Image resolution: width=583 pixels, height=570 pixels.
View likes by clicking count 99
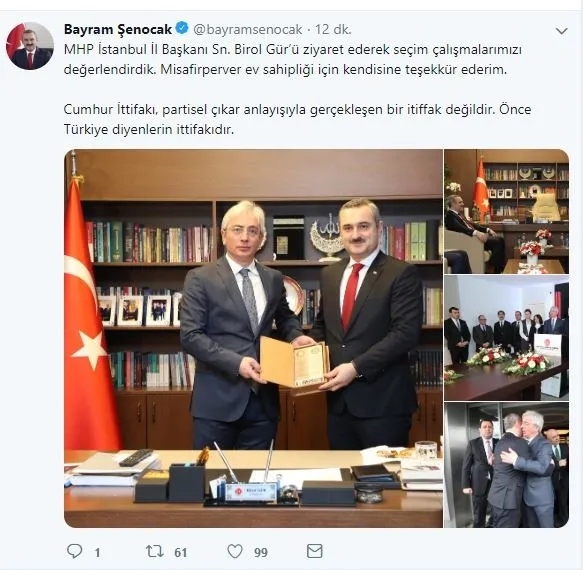[261, 553]
